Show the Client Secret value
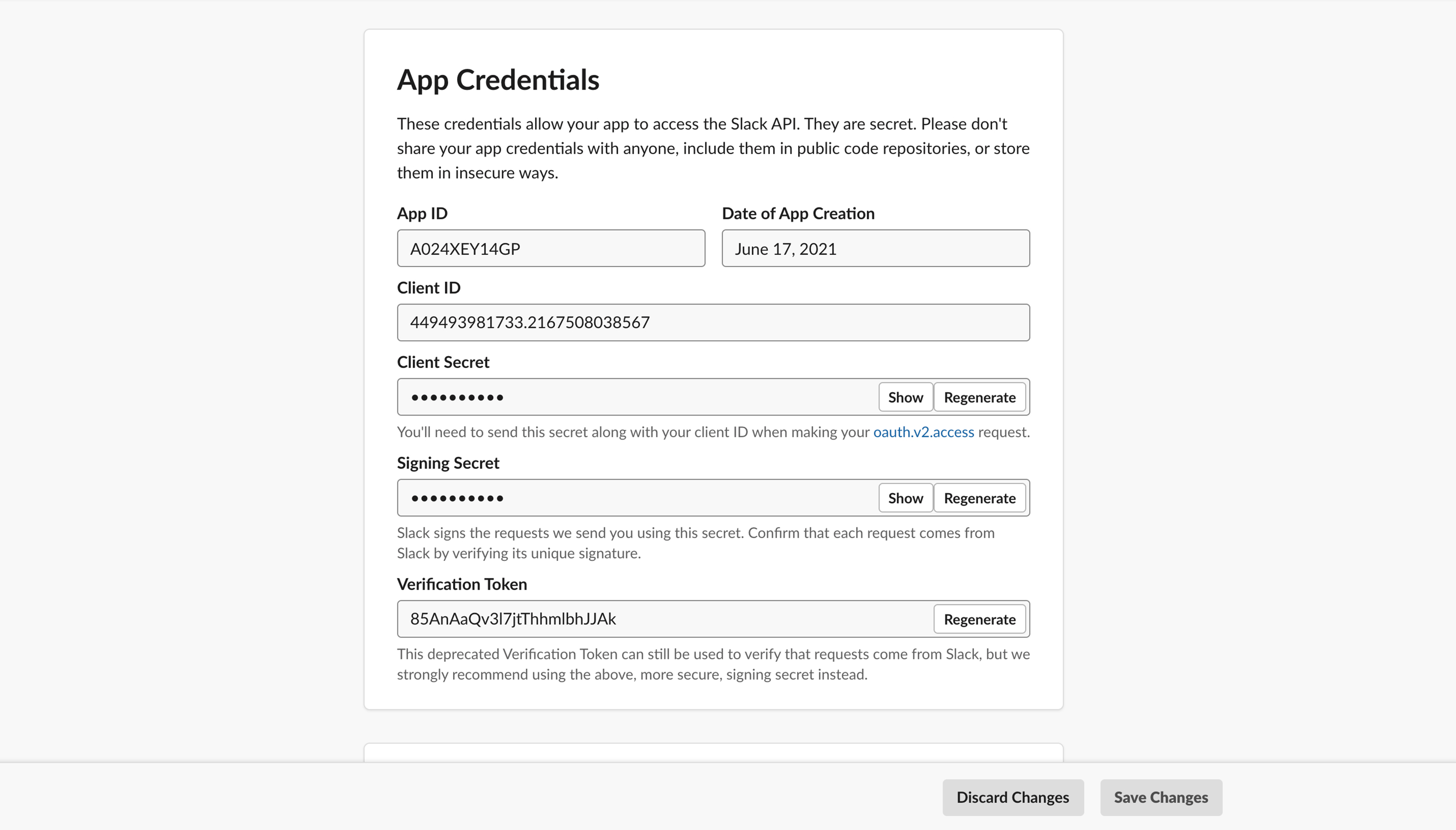 coord(905,397)
